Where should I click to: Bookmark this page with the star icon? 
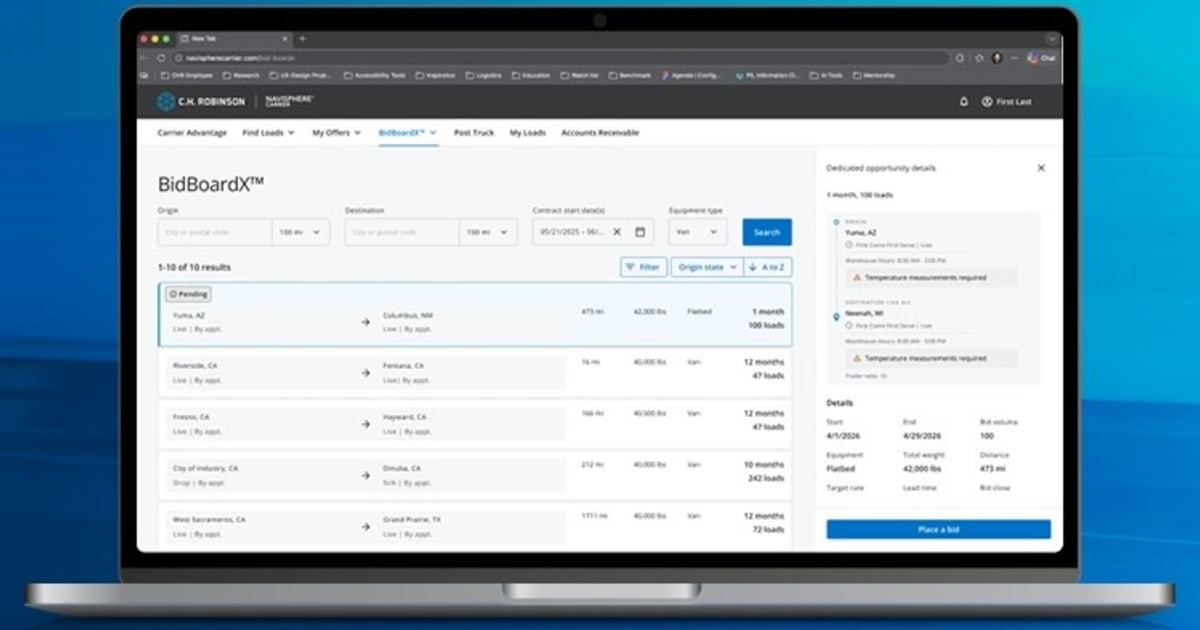pyautogui.click(x=977, y=58)
